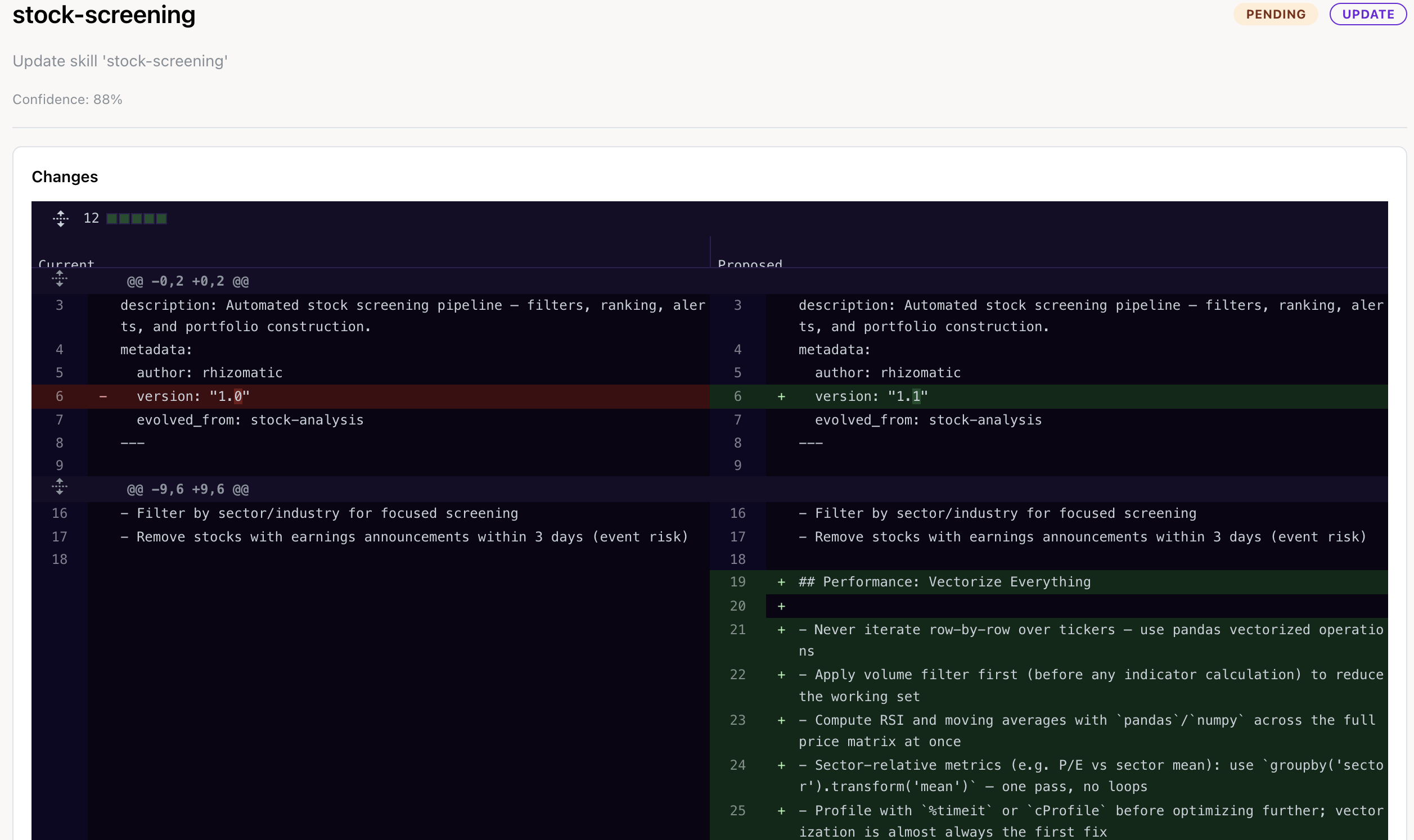The image size is (1414, 840).
Task: Click the removed line version: "1.0"
Action: (x=192, y=396)
